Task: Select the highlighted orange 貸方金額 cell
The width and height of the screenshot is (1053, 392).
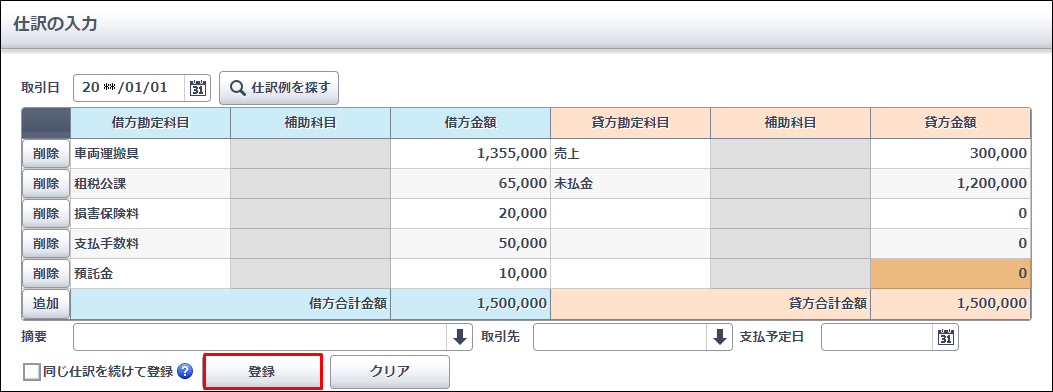Action: coord(950,274)
